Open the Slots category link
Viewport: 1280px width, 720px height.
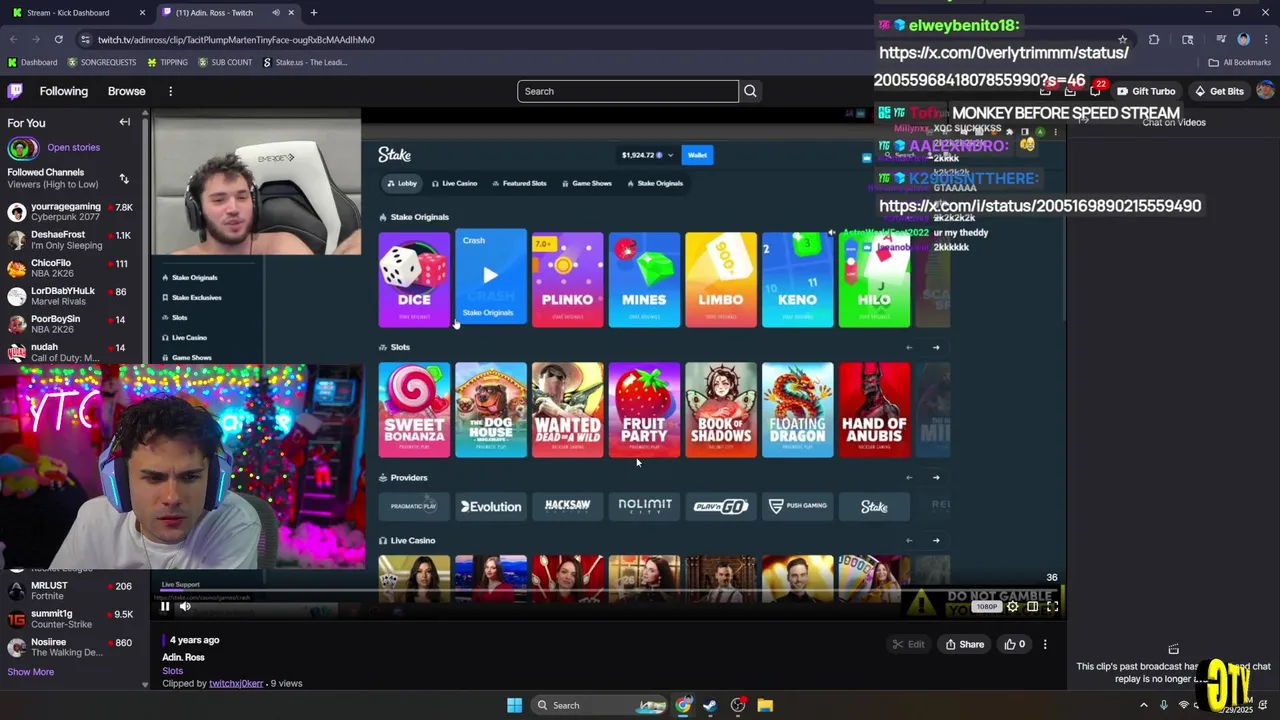pos(173,671)
